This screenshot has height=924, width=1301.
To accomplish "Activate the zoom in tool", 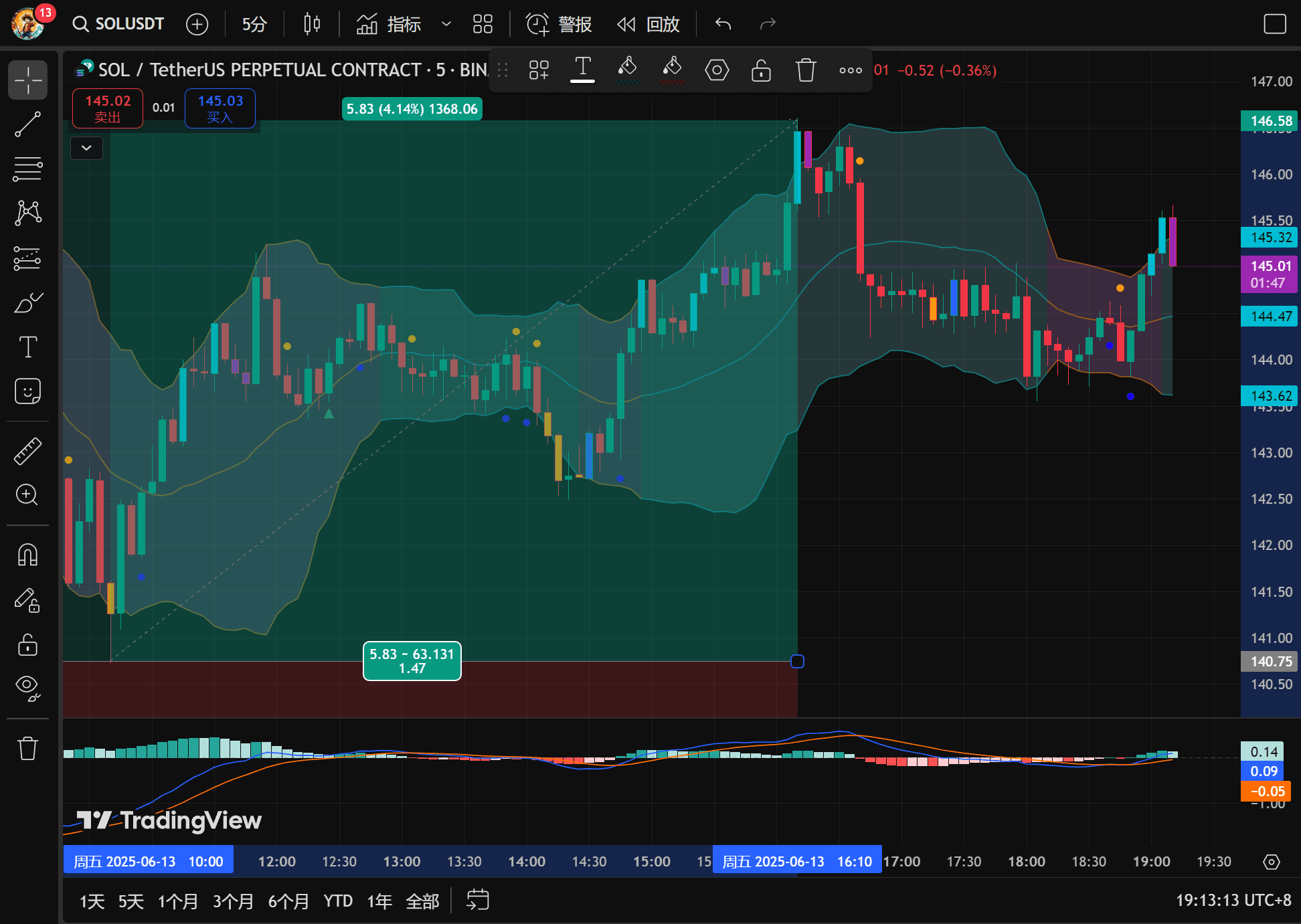I will 28,495.
